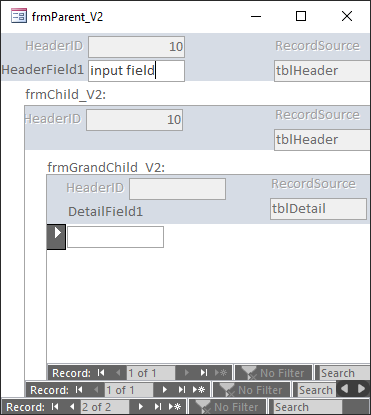Go to next record in frmParent navigation

(141, 407)
